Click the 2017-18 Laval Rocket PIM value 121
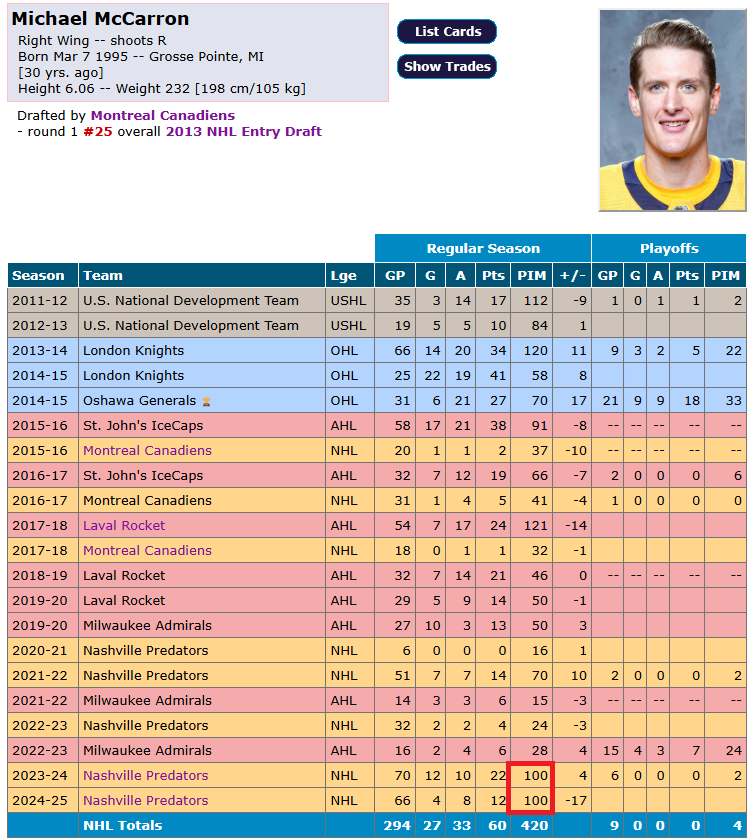748x838 pixels. pos(536,525)
